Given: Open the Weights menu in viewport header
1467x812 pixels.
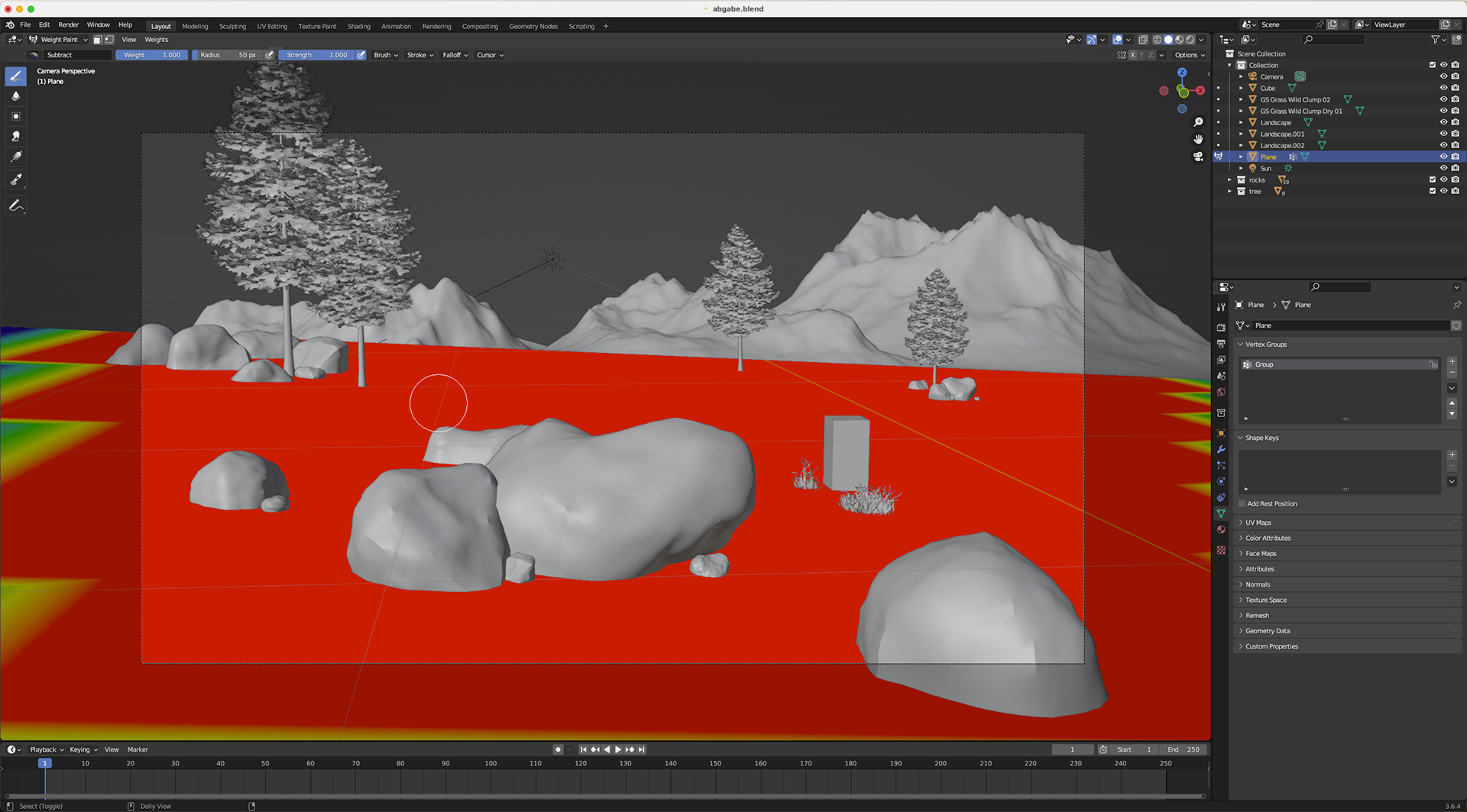Looking at the screenshot, I should (157, 40).
